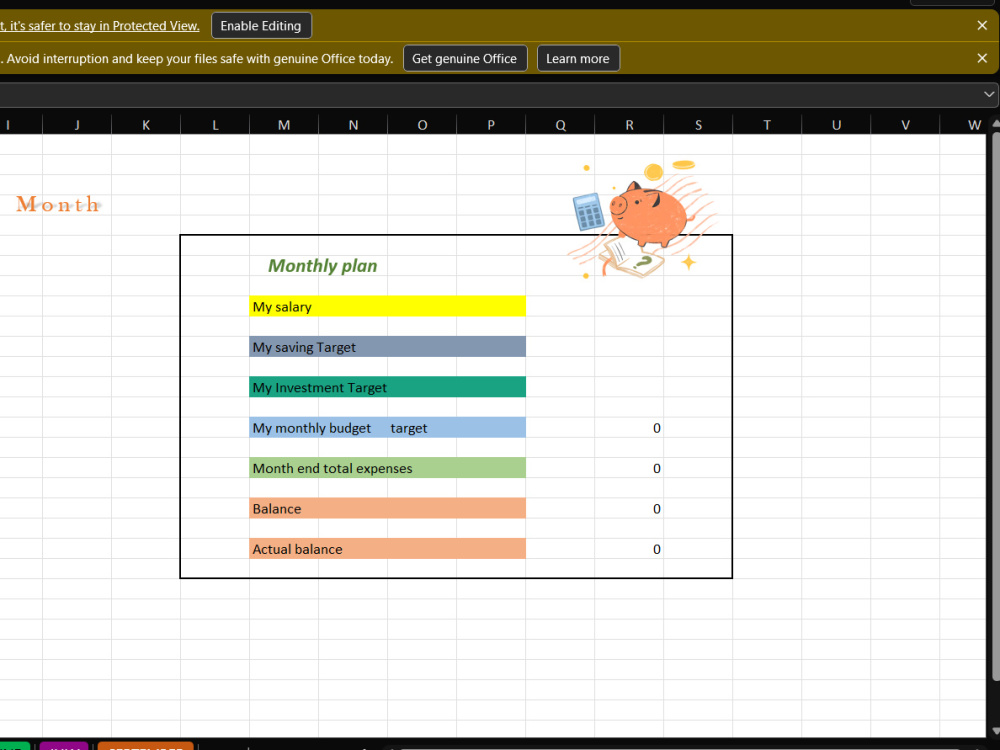Select column L header
1000x750 pixels.
[x=215, y=125]
